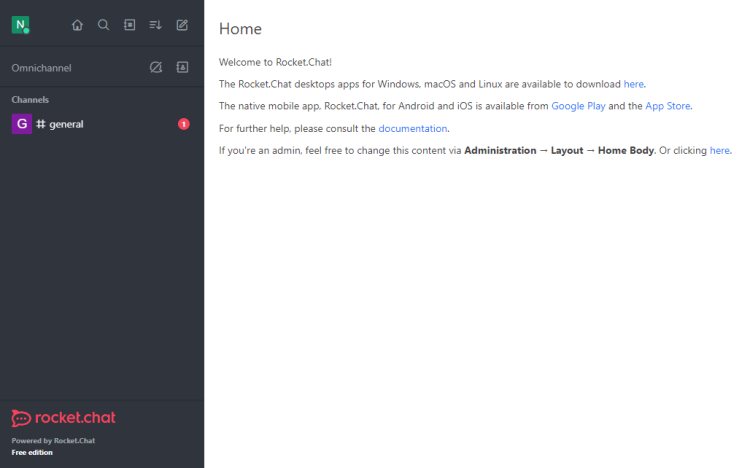Viewport: 750px width, 468px height.
Task: Go to Home via house icon
Action: pyautogui.click(x=77, y=25)
